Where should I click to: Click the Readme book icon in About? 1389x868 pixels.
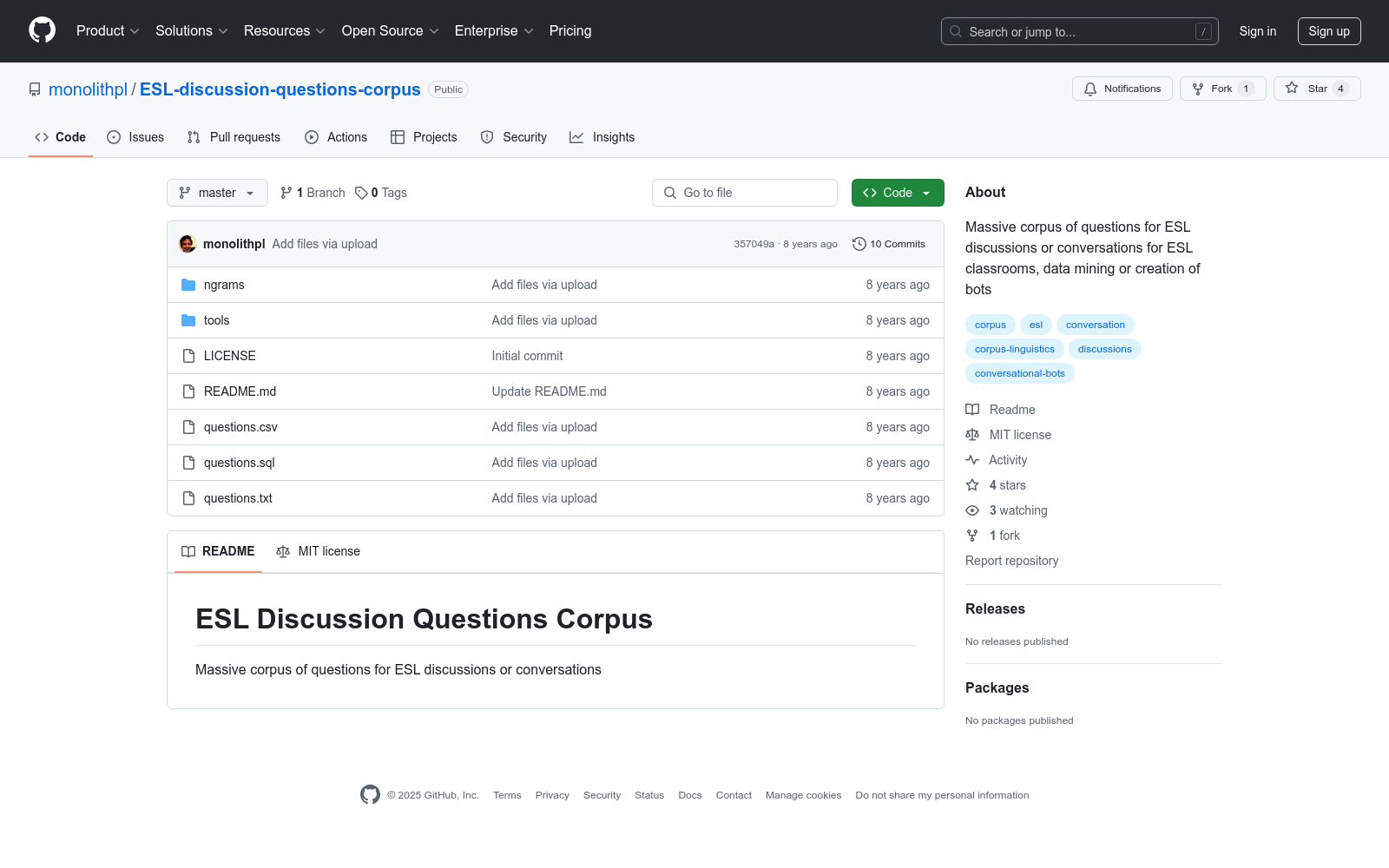pos(972,410)
